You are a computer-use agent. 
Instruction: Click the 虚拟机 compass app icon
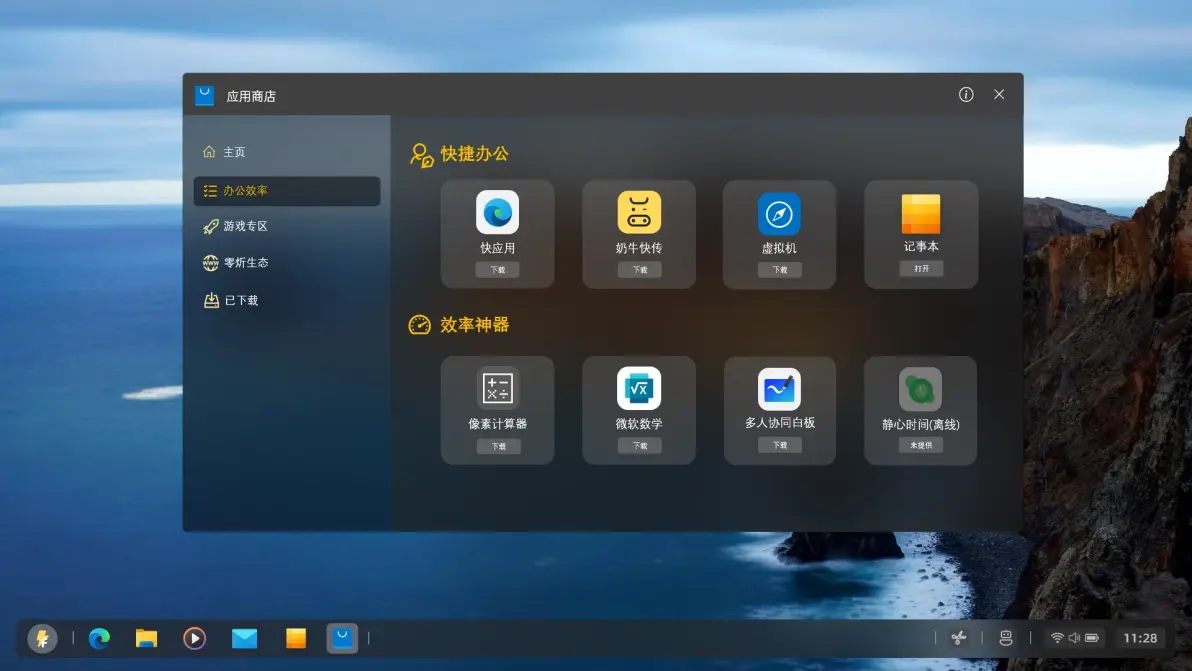[x=779, y=214]
